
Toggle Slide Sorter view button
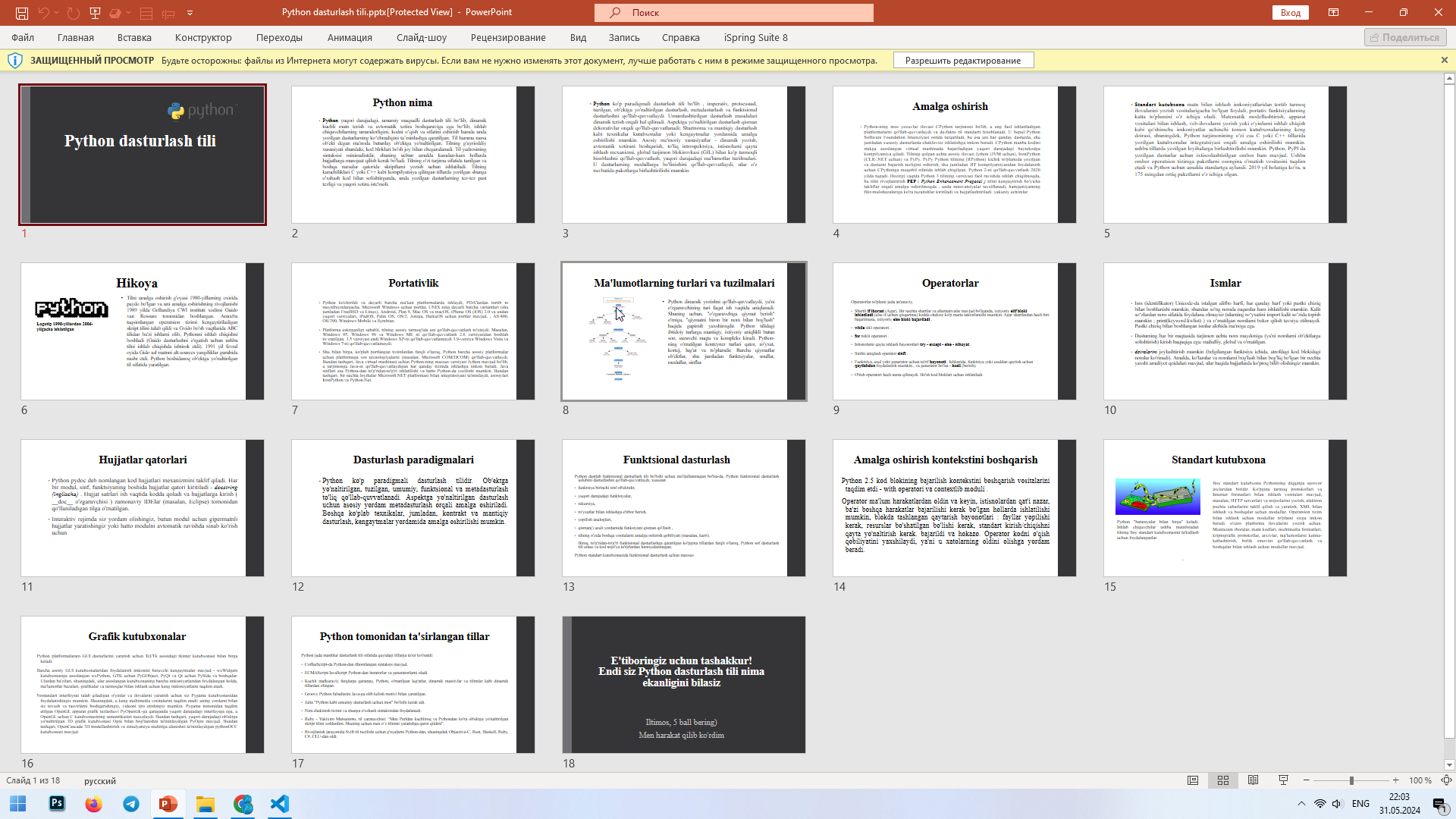(1223, 780)
